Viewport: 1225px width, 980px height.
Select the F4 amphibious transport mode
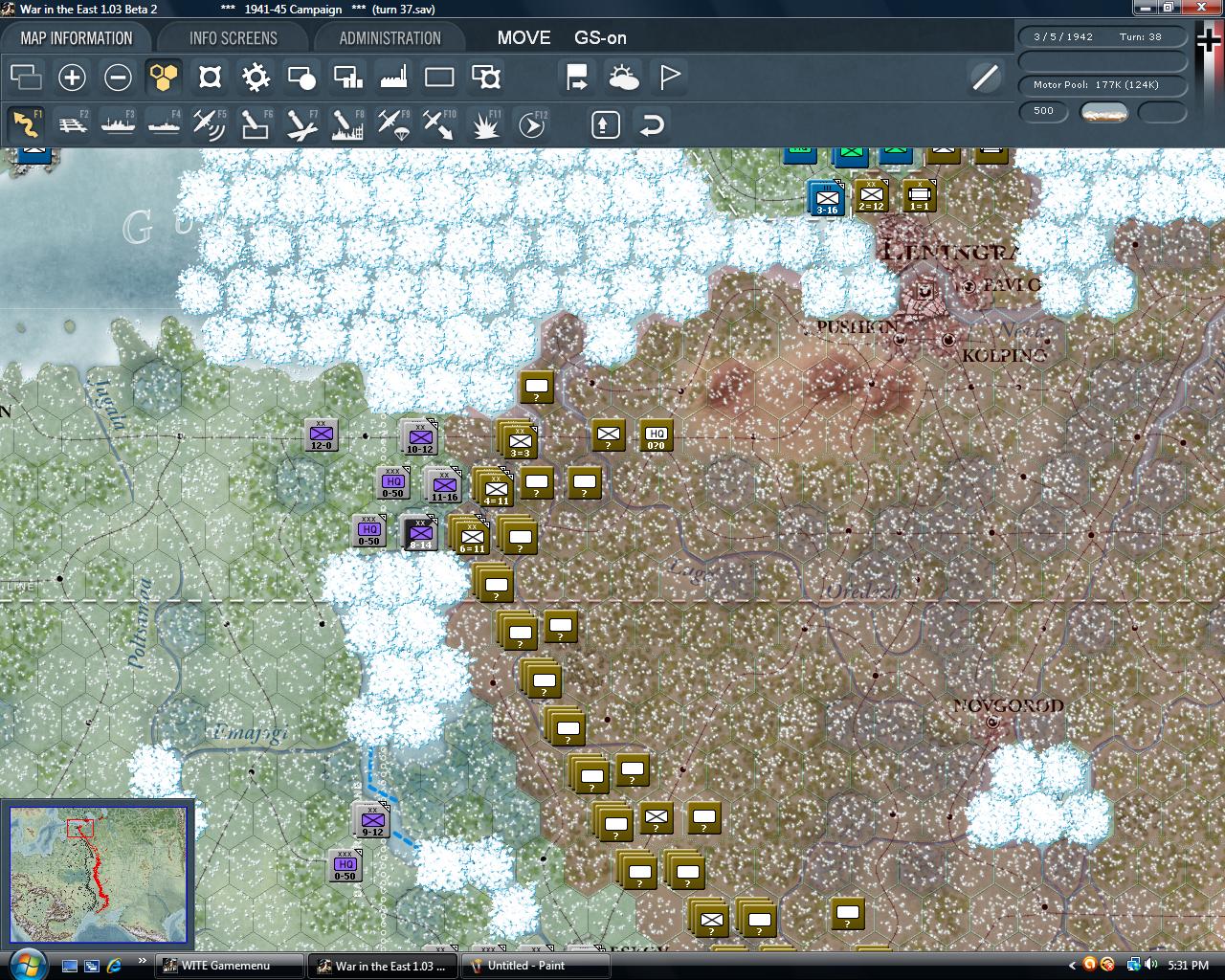click(x=164, y=124)
